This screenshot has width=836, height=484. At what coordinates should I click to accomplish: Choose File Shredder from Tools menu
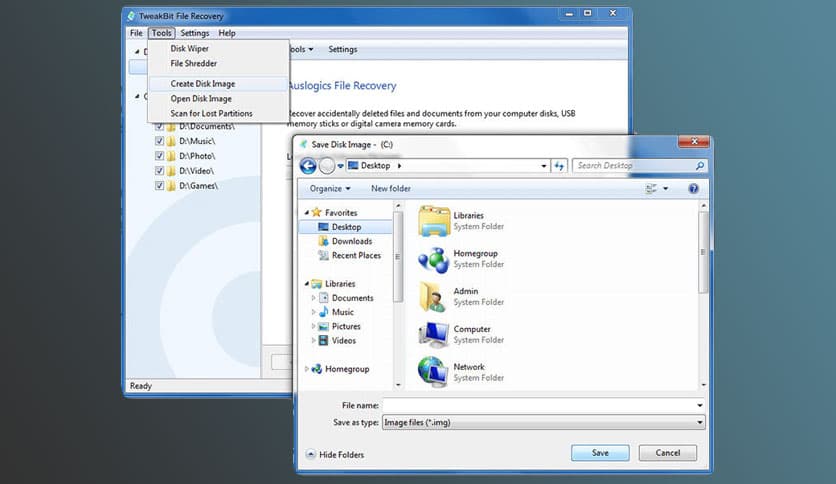point(194,63)
